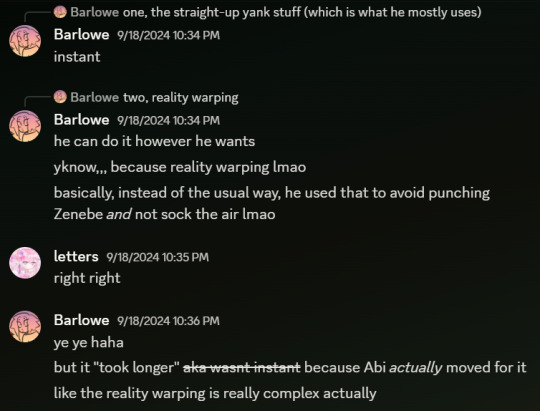Click the 10:36 PM timestamp
The image size is (540, 411).
[168, 321]
